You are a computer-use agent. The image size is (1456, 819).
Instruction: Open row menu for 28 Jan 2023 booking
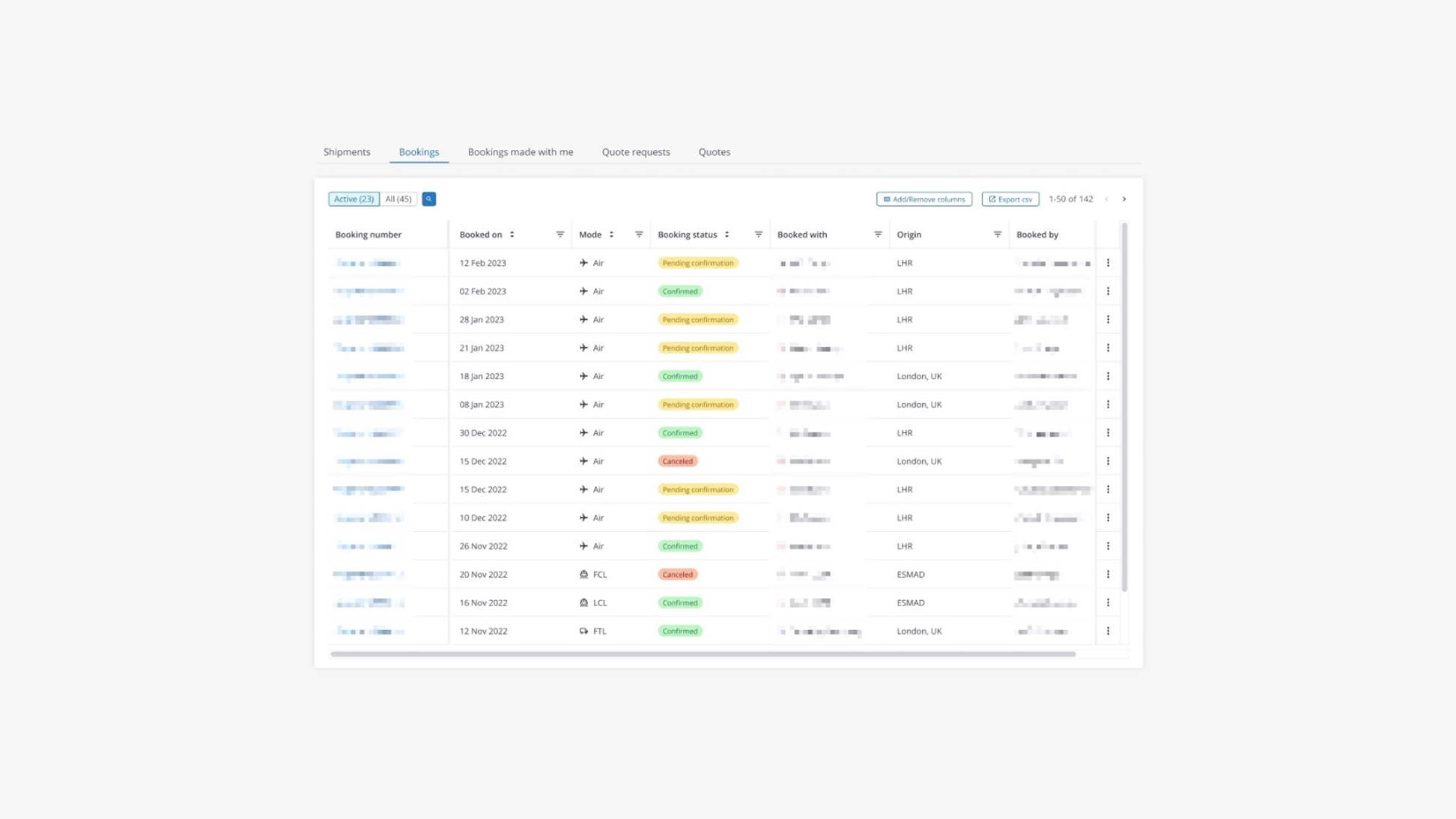(1108, 319)
